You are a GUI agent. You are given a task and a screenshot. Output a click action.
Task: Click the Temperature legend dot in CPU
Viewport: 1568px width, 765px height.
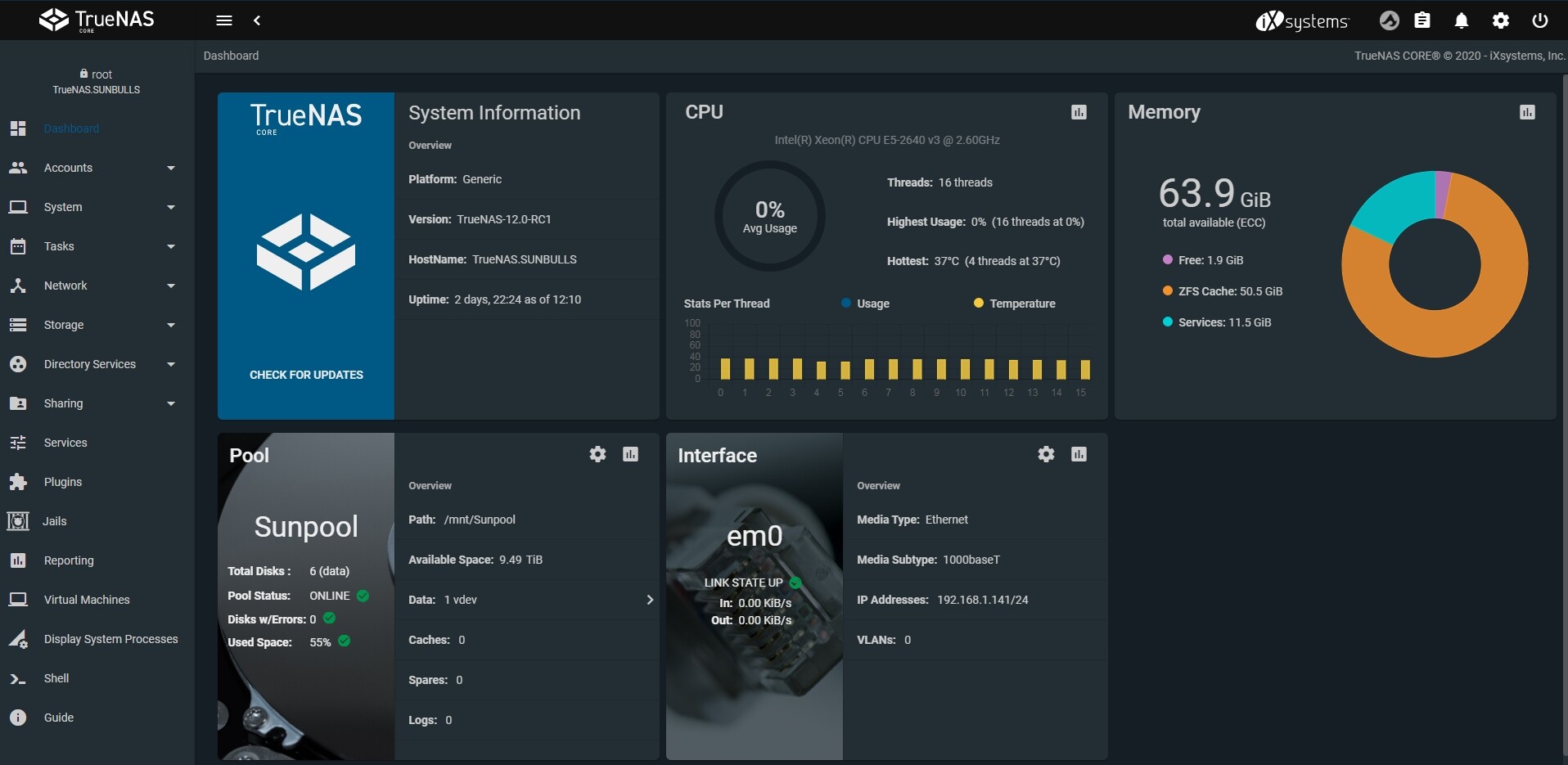(x=978, y=303)
